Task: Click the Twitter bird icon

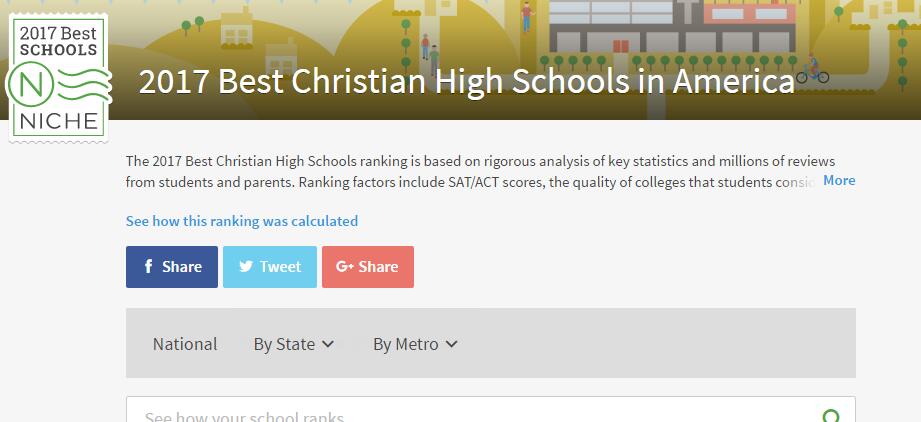Action: pos(245,266)
